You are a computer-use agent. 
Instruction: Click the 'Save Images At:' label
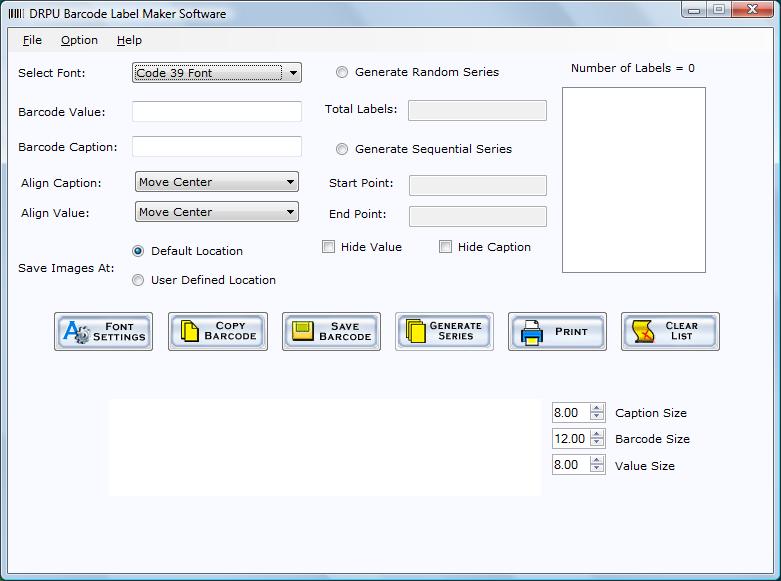pos(66,268)
